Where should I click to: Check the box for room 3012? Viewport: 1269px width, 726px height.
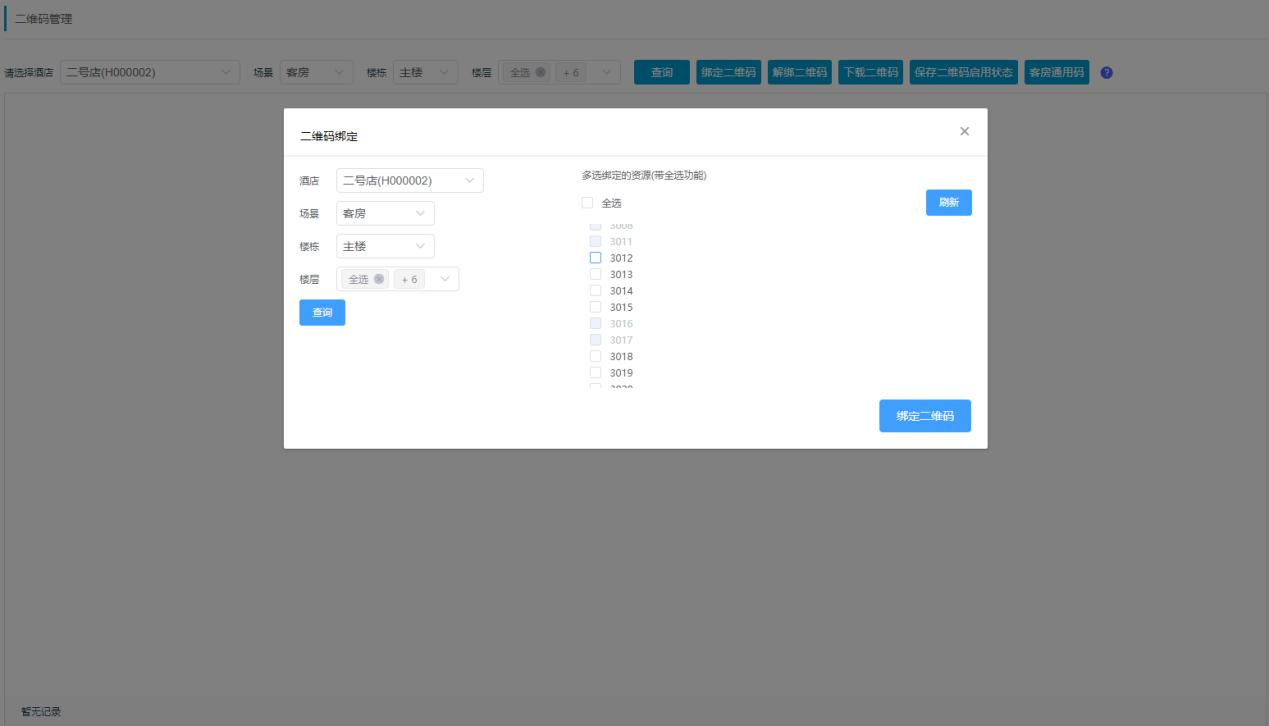click(596, 258)
